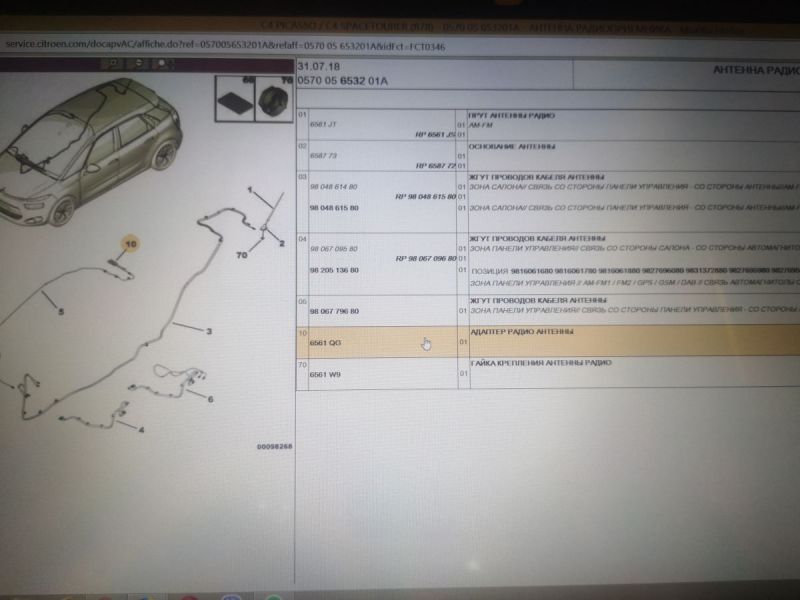Click part number 6561 QG in the highlighted row
This screenshot has height=600, width=800.
326,342
